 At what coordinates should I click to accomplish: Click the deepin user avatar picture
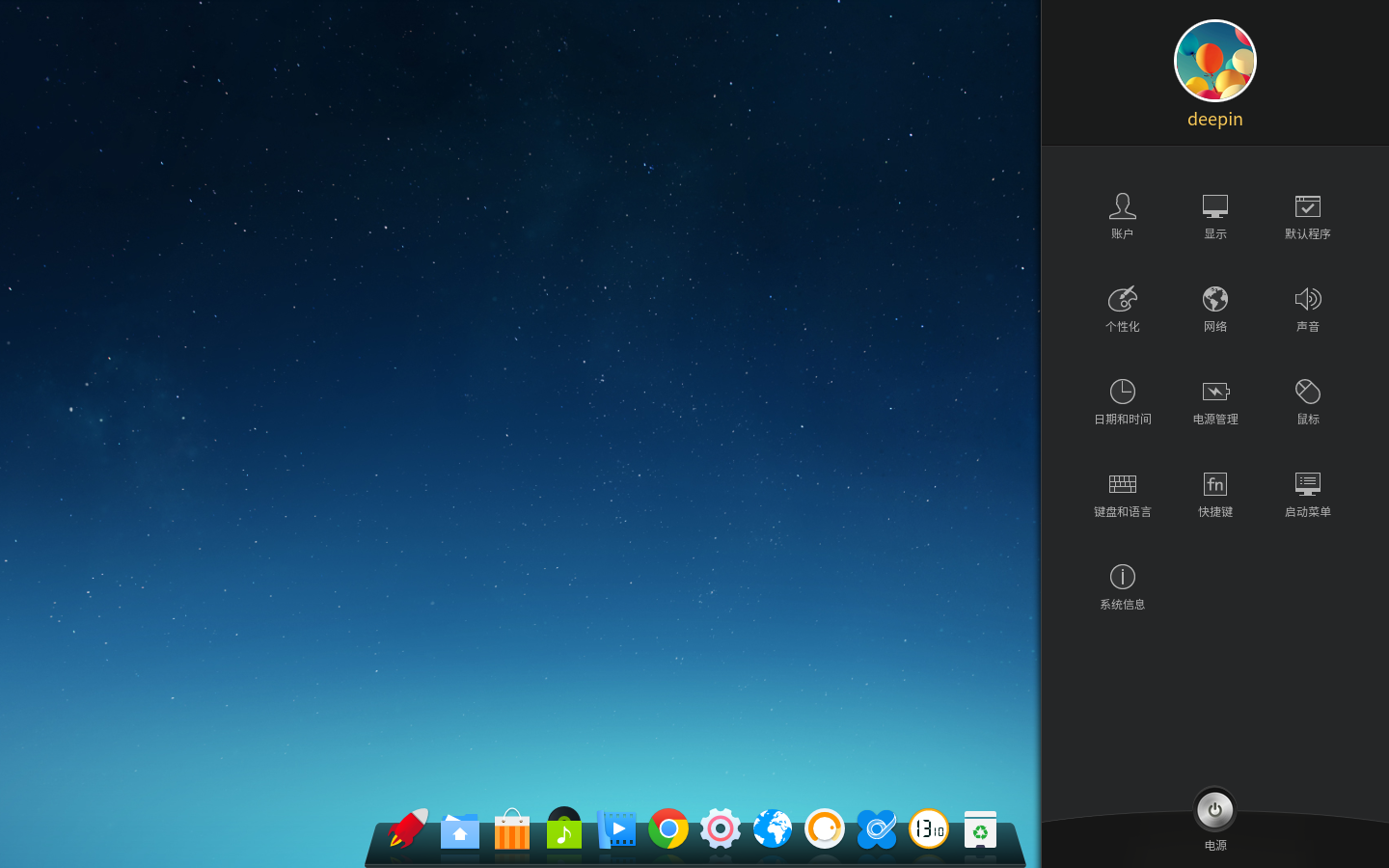pos(1214,61)
